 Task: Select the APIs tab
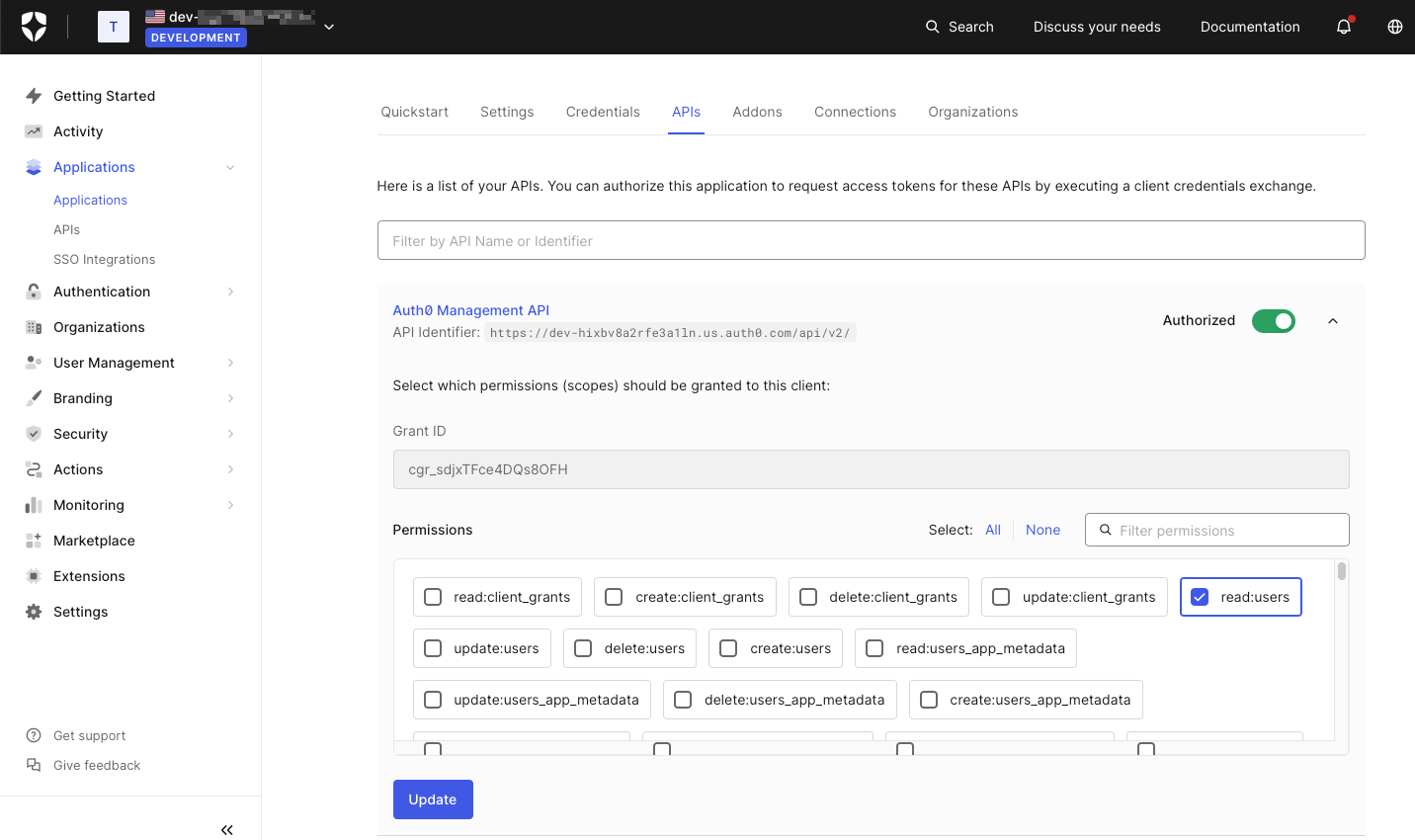tap(686, 112)
